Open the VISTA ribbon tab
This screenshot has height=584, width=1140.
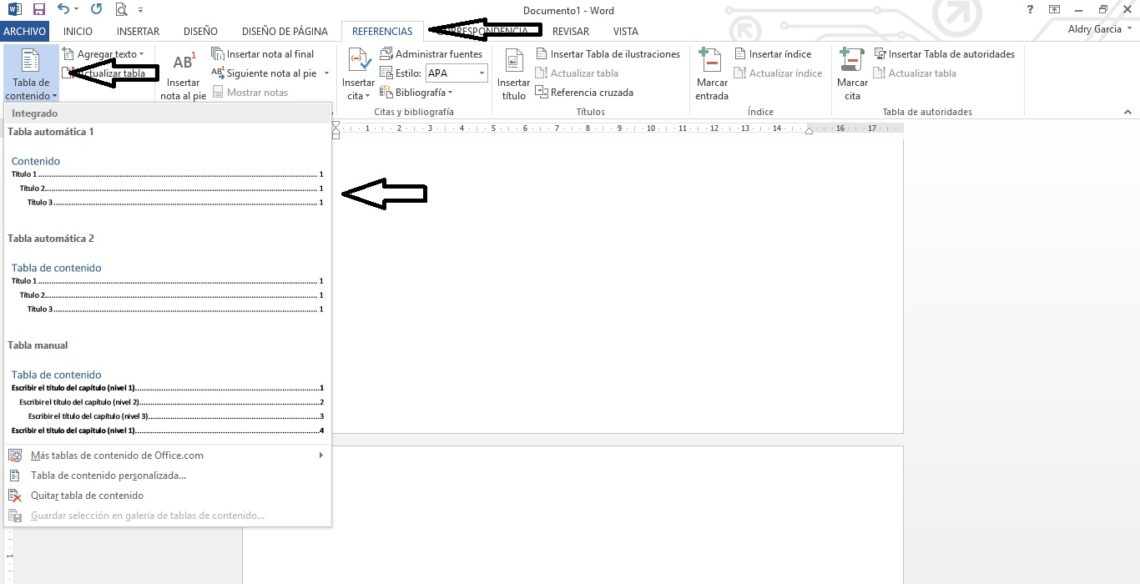(x=625, y=31)
